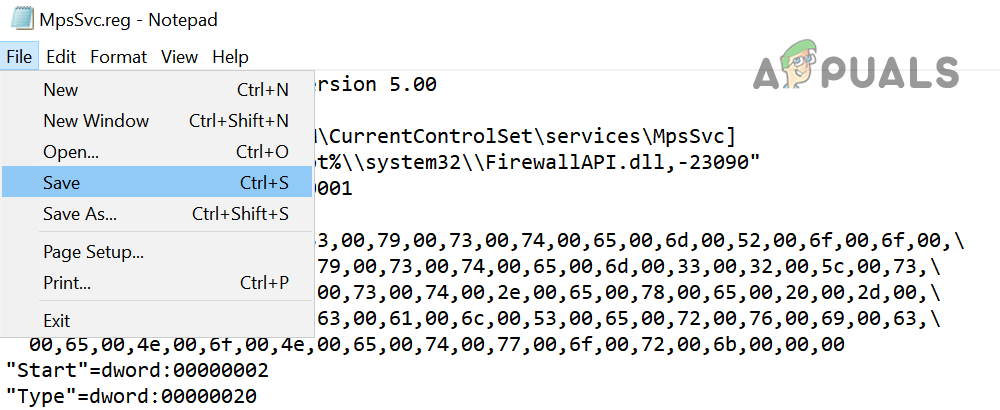1000x410 pixels.
Task: Click Save in the File menu
Action: (x=62, y=183)
